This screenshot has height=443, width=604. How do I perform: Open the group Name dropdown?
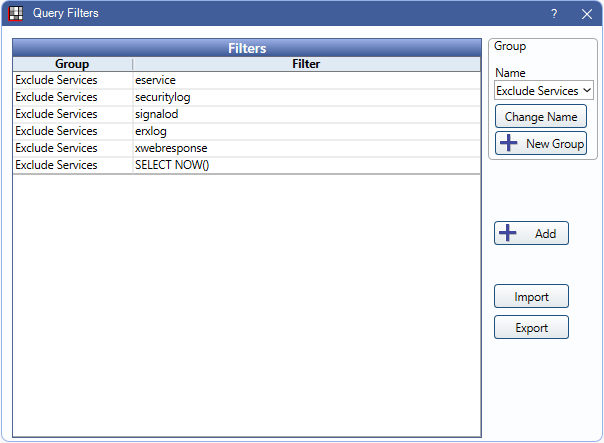544,90
